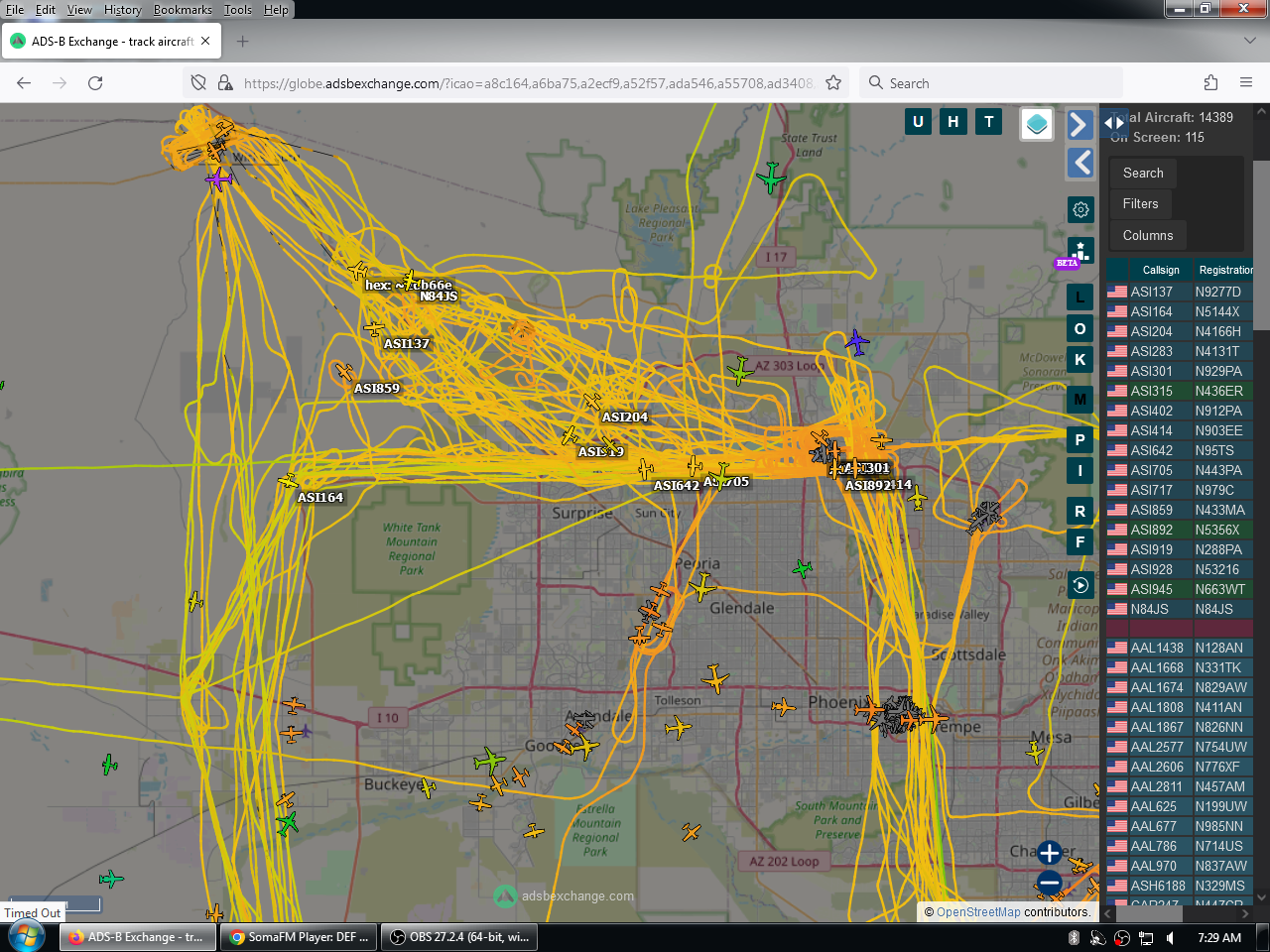
Task: Open the View menu
Action: [79, 10]
